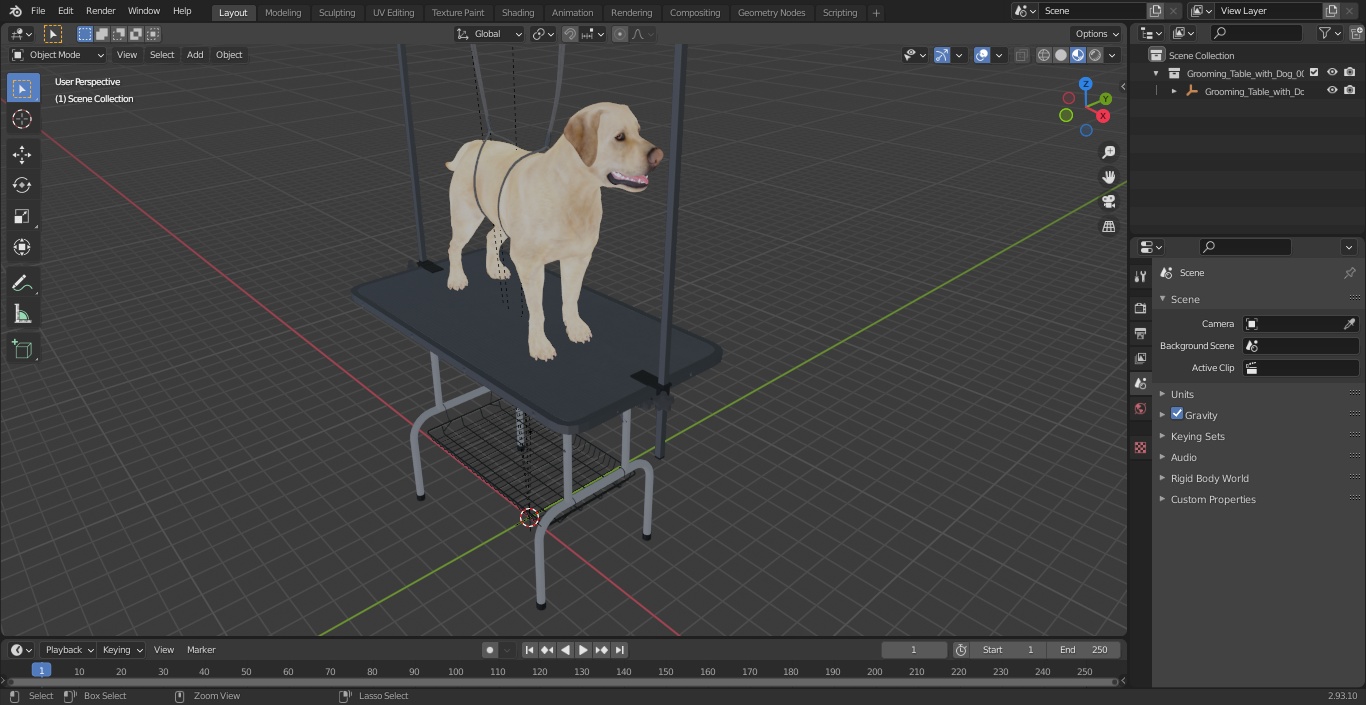
Task: Jump to the timeline's last frame
Action: point(620,650)
